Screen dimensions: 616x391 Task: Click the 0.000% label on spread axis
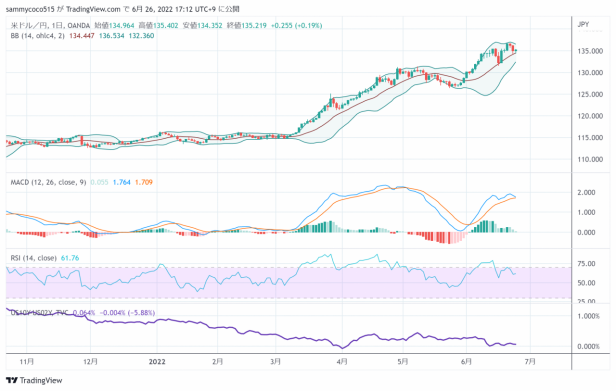(588, 347)
